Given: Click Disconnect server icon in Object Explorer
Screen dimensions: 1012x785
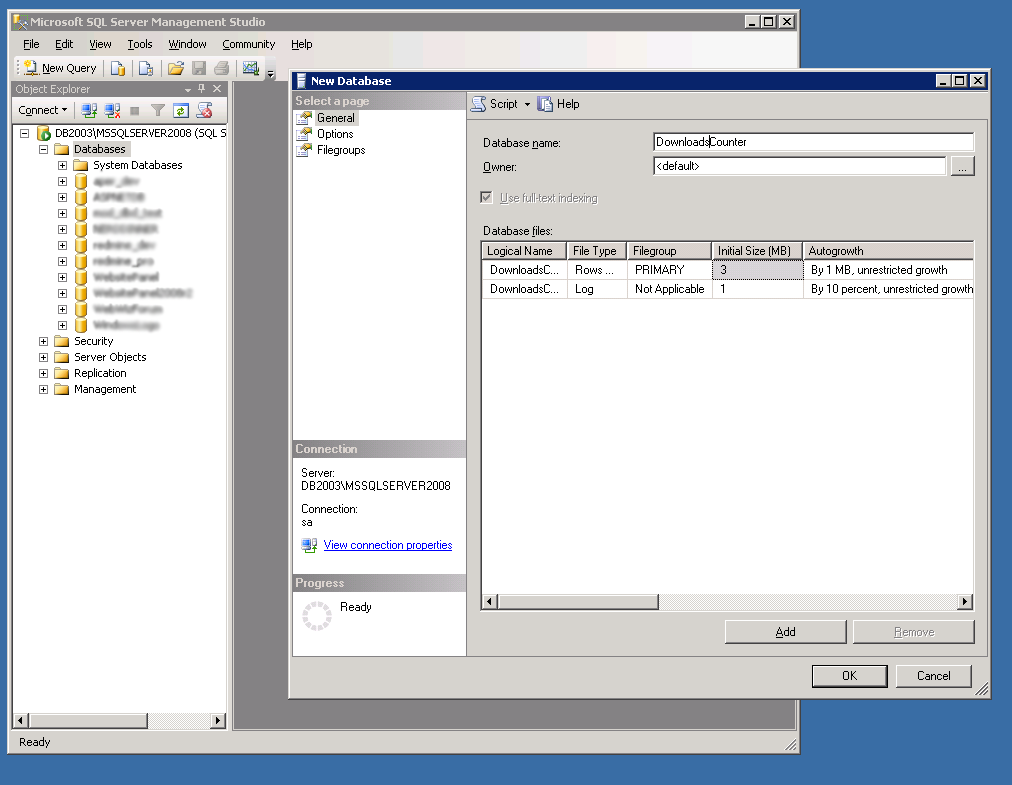Looking at the screenshot, I should (x=112, y=110).
